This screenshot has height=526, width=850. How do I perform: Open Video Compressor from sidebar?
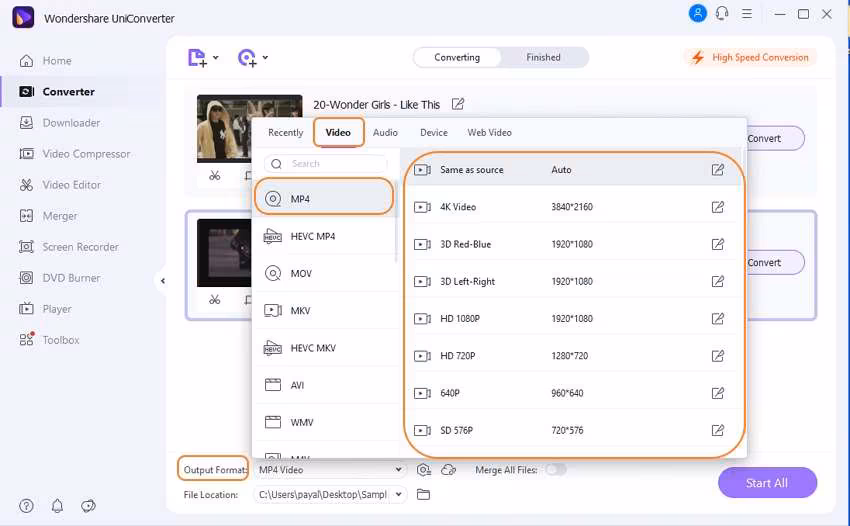[x=75, y=154]
